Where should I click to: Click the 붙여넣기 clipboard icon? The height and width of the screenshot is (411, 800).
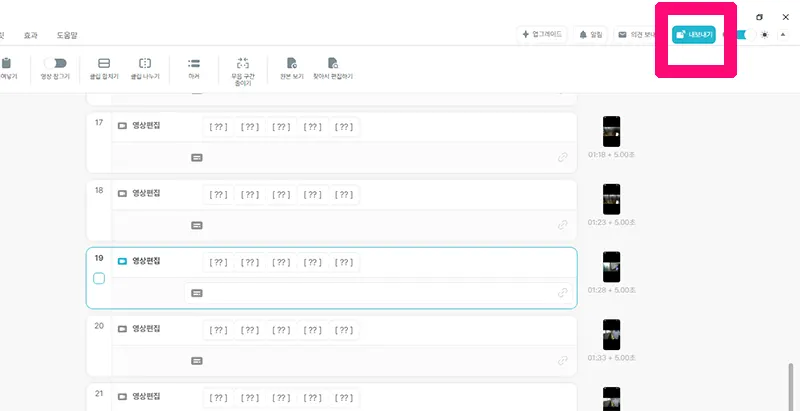pos(6,63)
